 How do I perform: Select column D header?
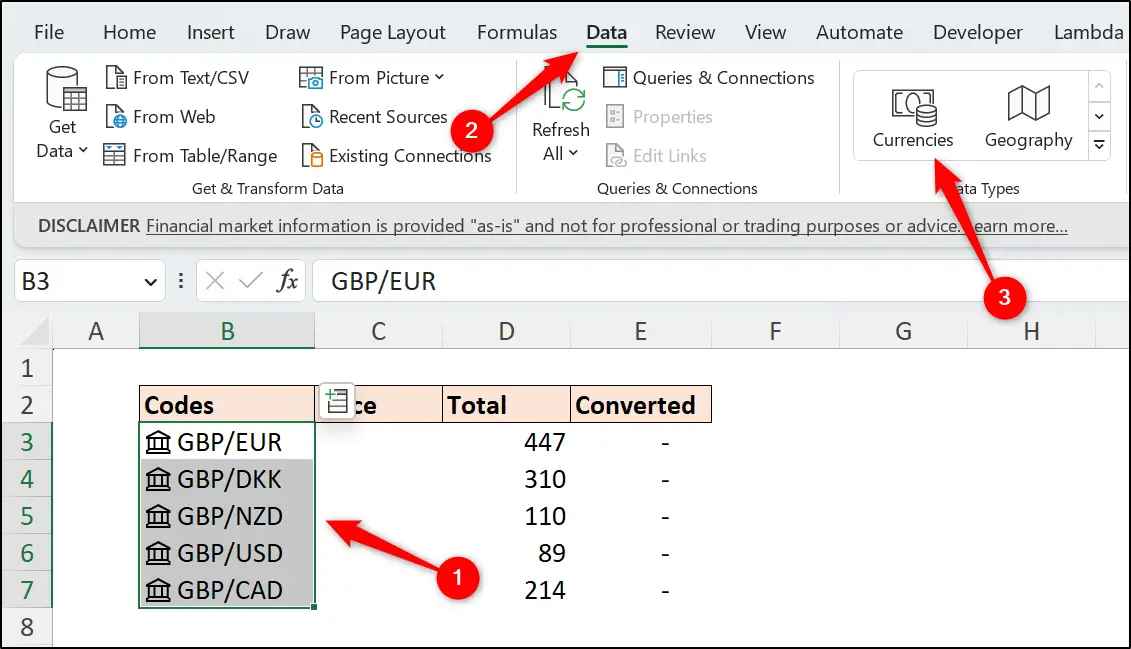[x=506, y=331]
